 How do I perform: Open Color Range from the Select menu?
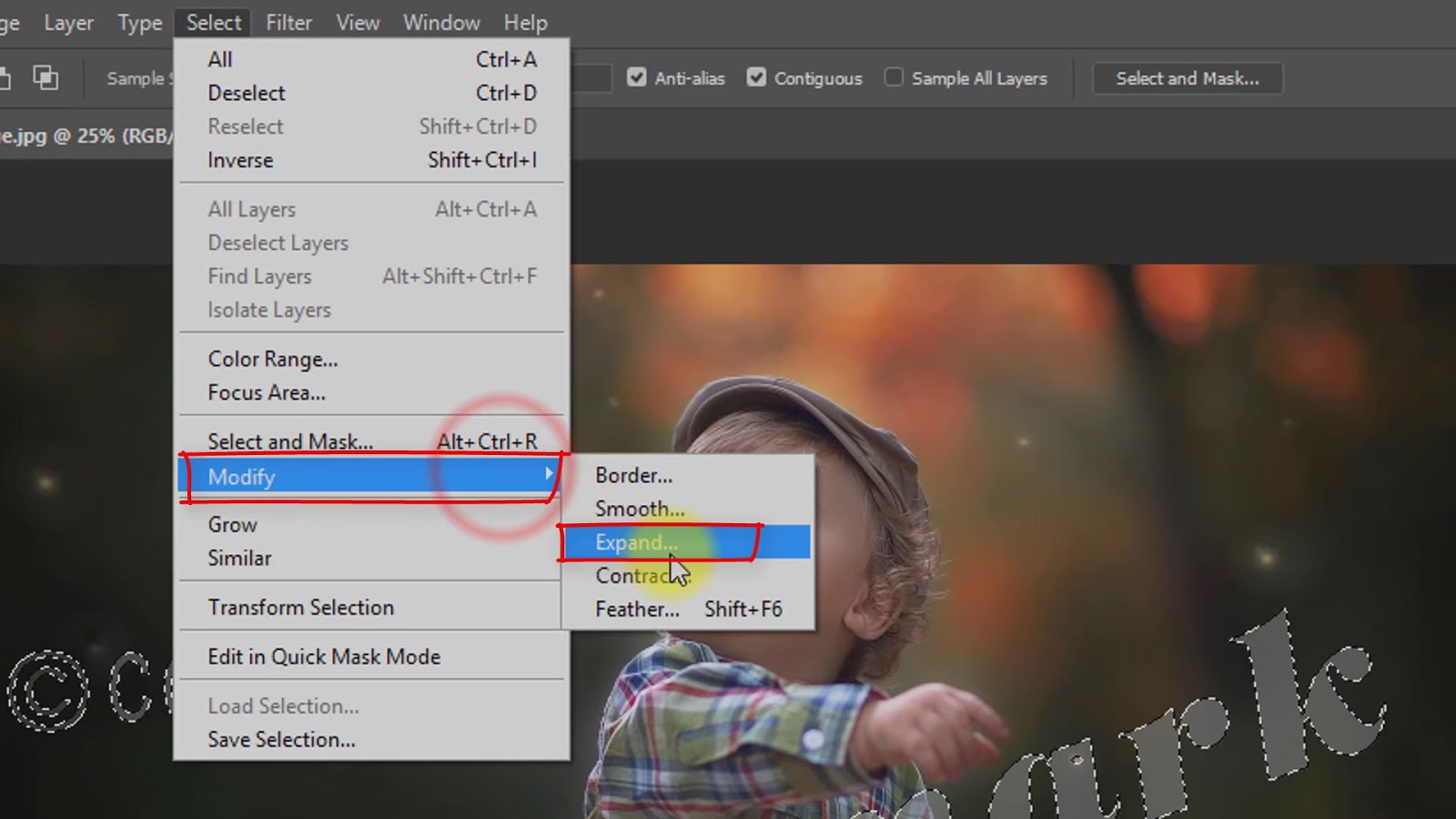click(x=274, y=359)
